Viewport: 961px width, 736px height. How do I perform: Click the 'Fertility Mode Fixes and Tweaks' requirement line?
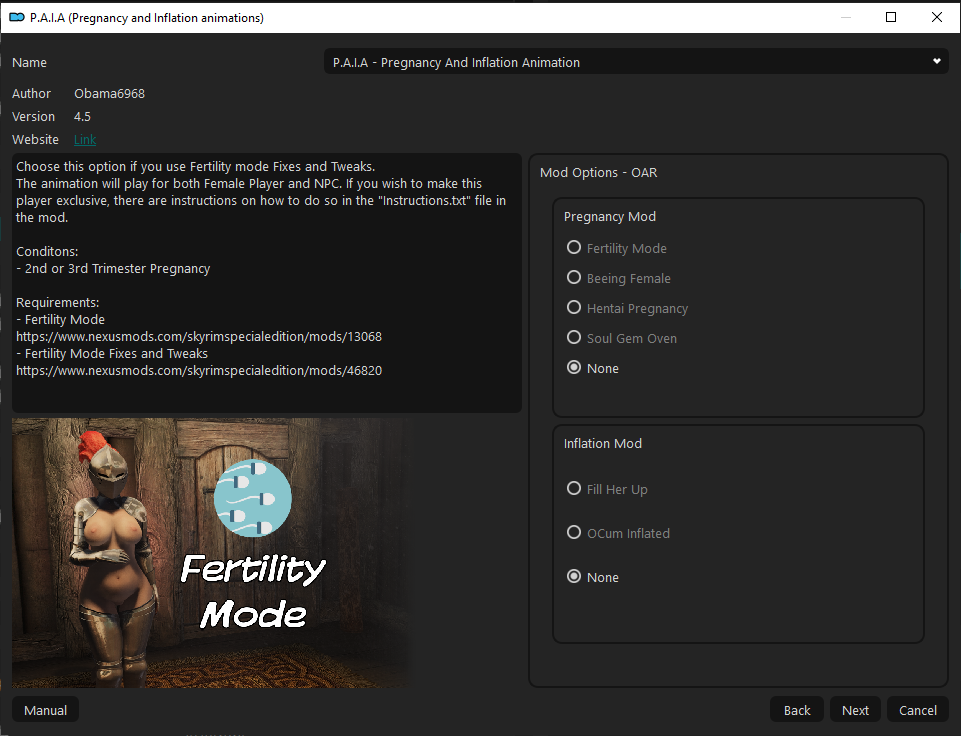coord(112,354)
